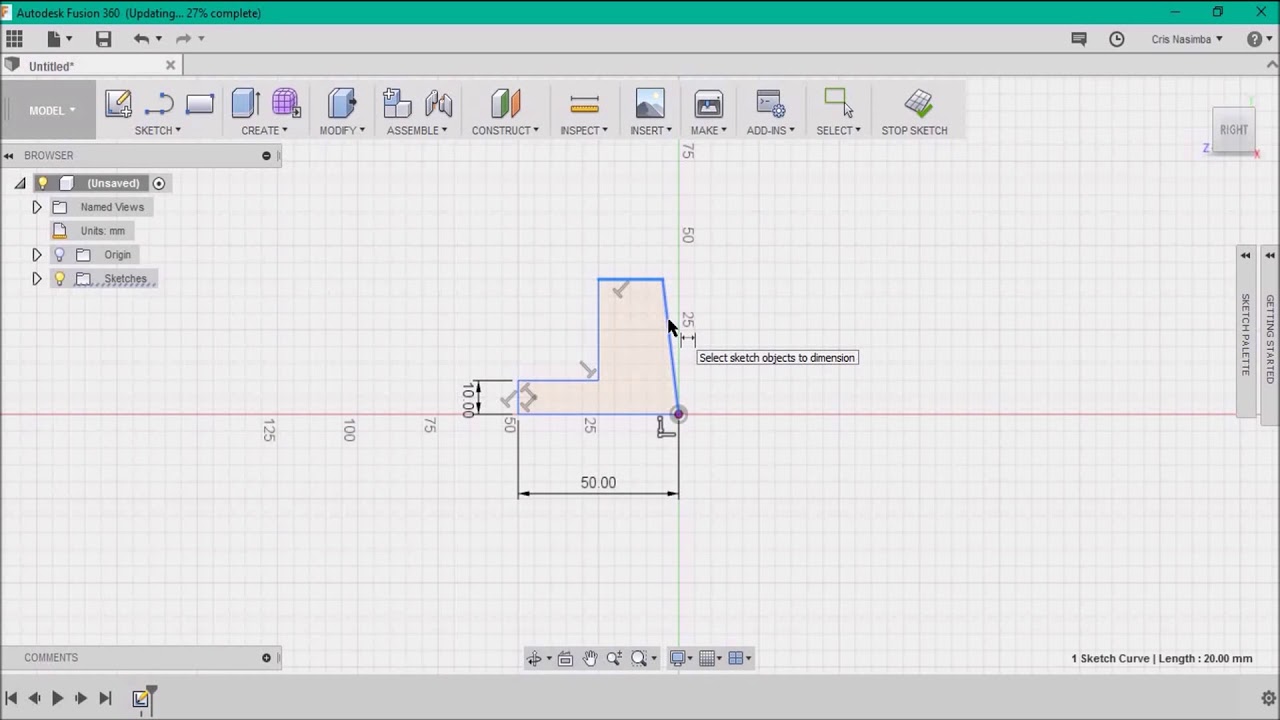The height and width of the screenshot is (720, 1280).
Task: Open the MODEL workspace dropdown
Action: pyautogui.click(x=51, y=110)
